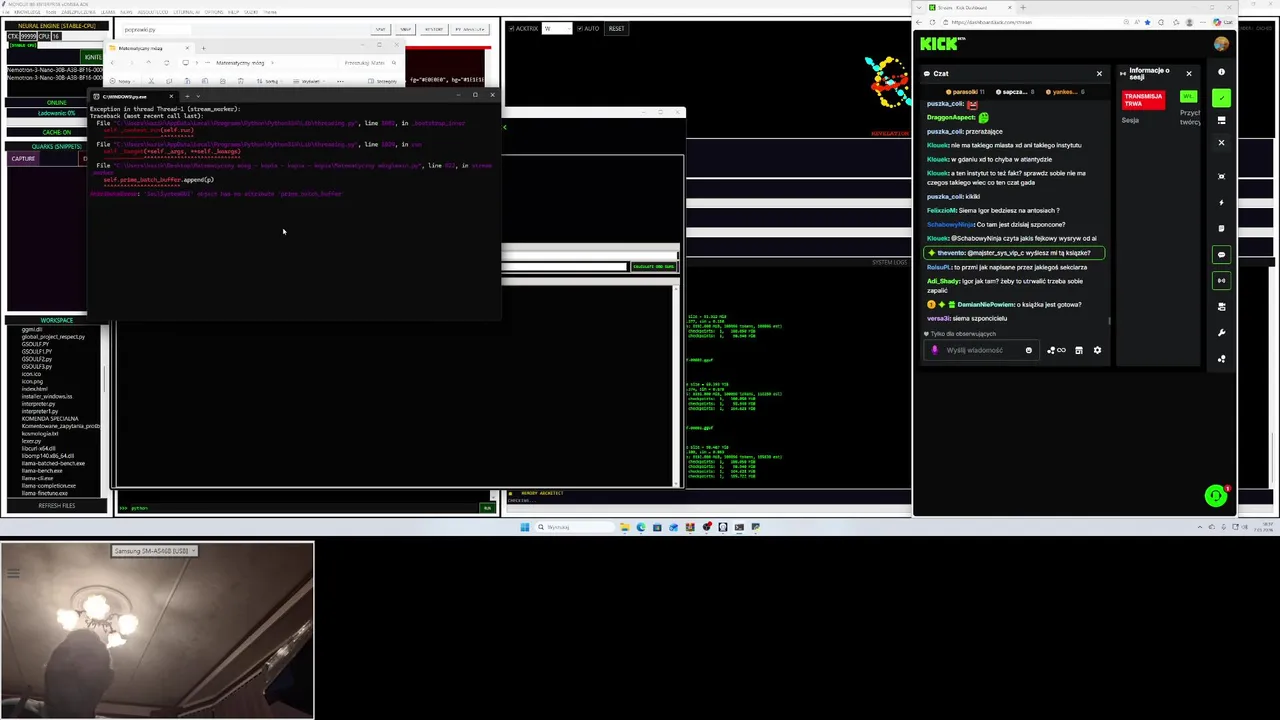Click the Kick sidebar icon under the lightning bolt
The image size is (1280, 720).
1221,228
